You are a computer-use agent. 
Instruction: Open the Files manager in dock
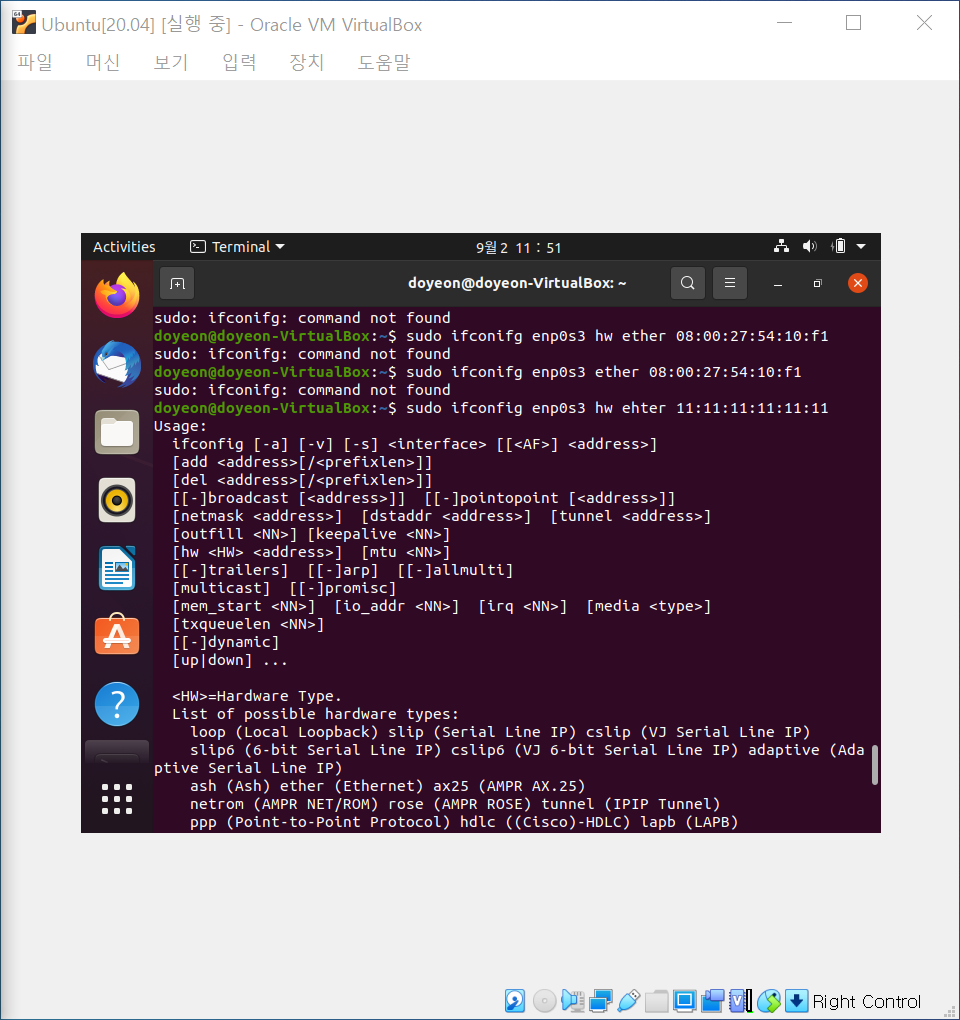[117, 432]
